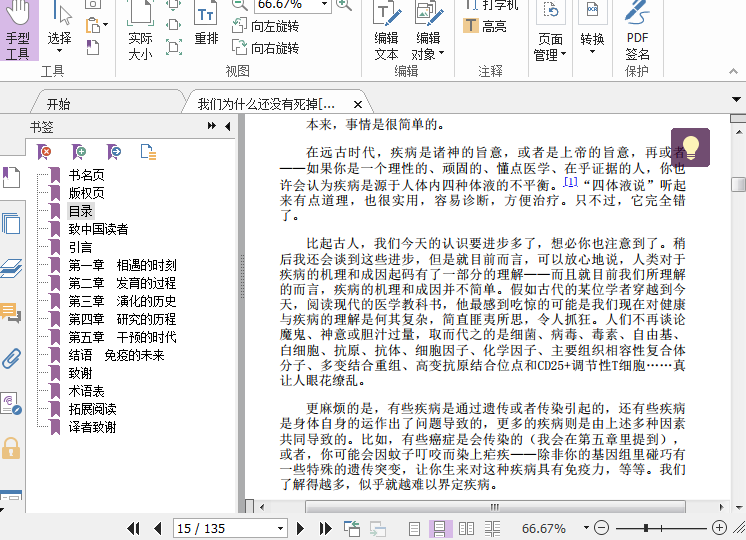Open bookmark 结语 免疫的未来
The height and width of the screenshot is (540, 746).
coord(116,355)
